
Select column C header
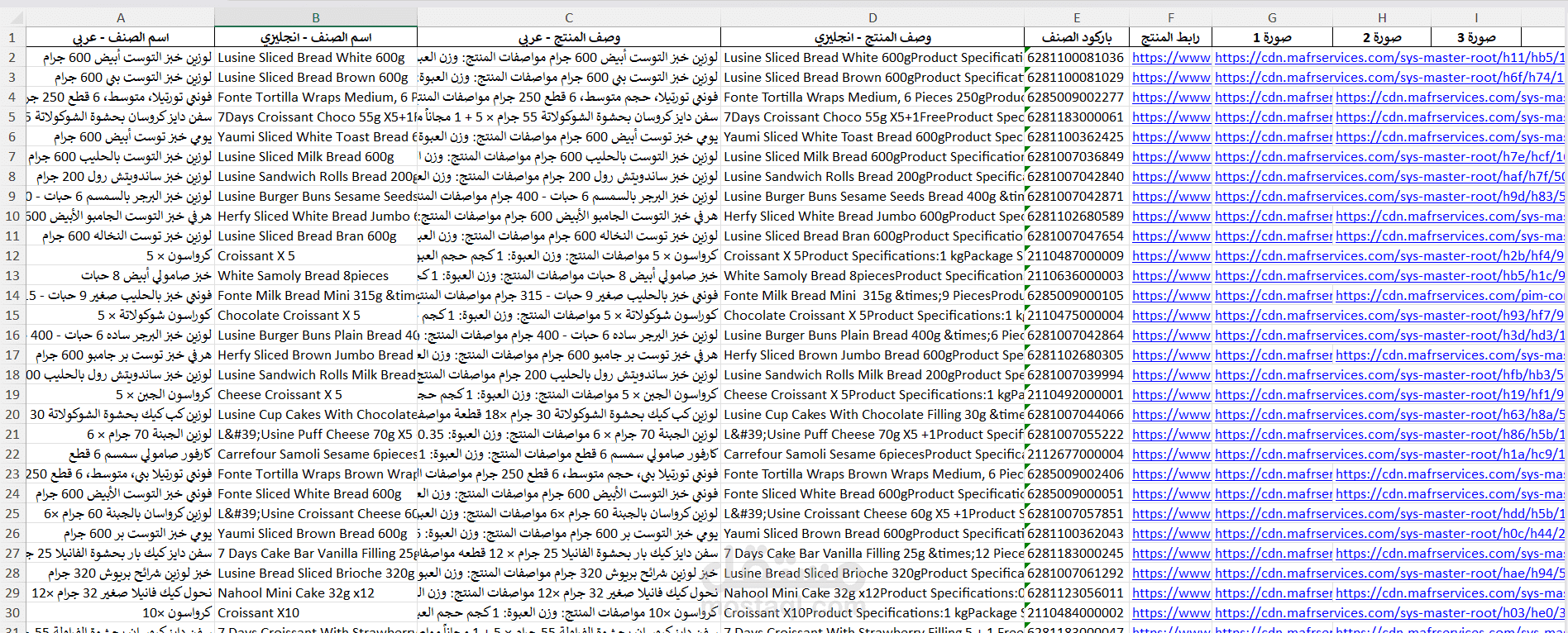point(569,17)
